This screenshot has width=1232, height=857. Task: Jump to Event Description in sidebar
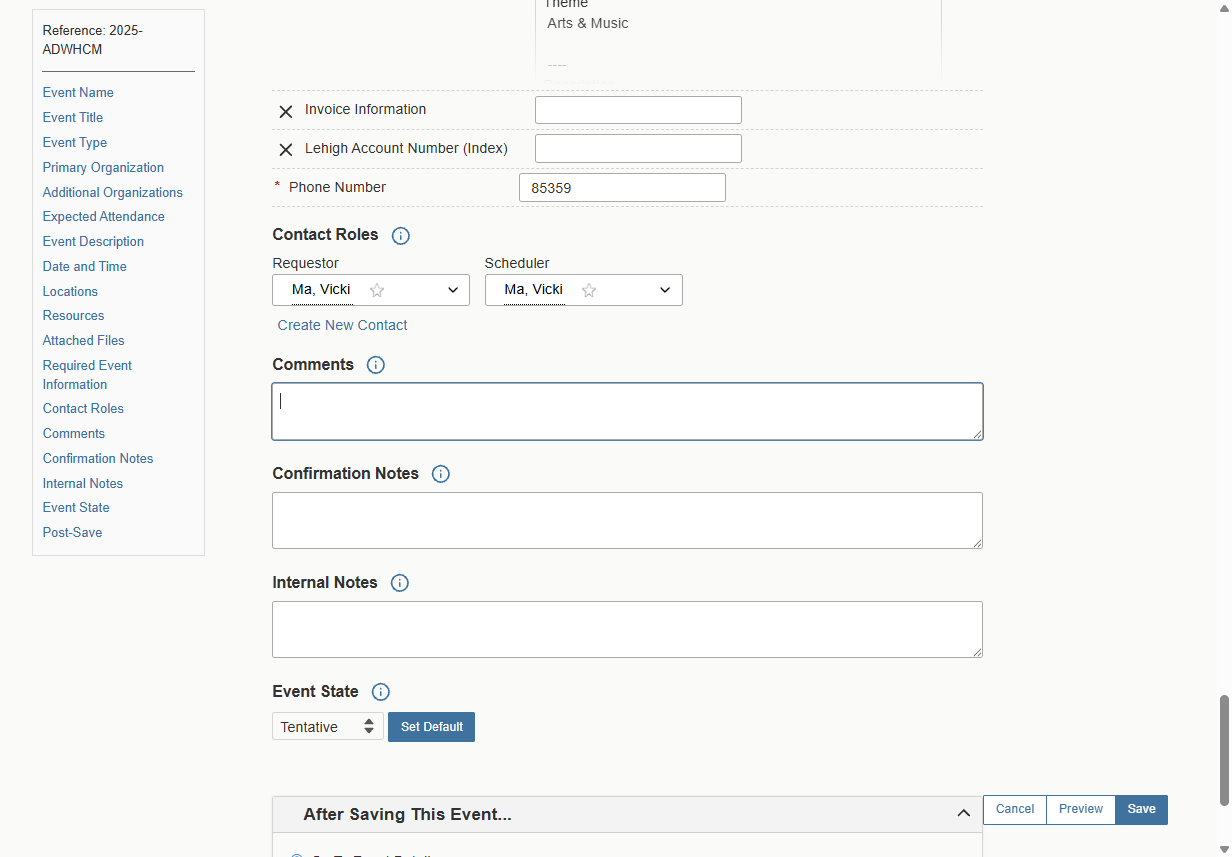pos(93,241)
